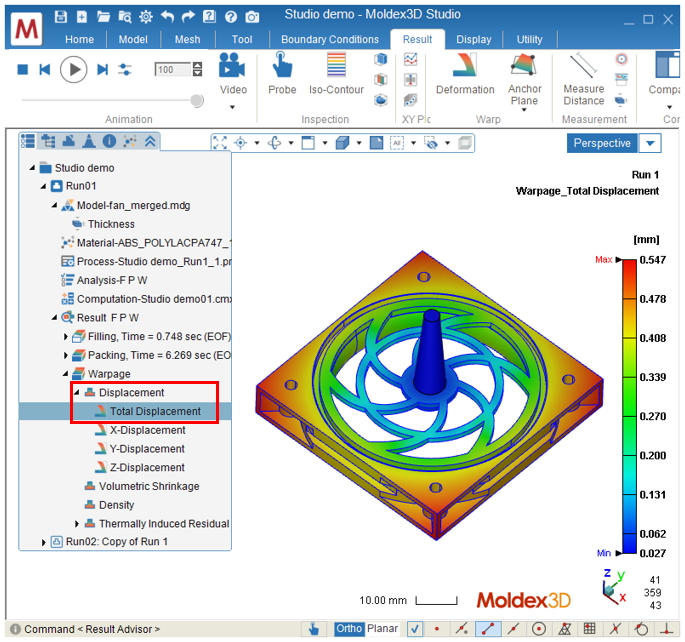Play the animation
This screenshot has height=642, width=685.
(73, 69)
